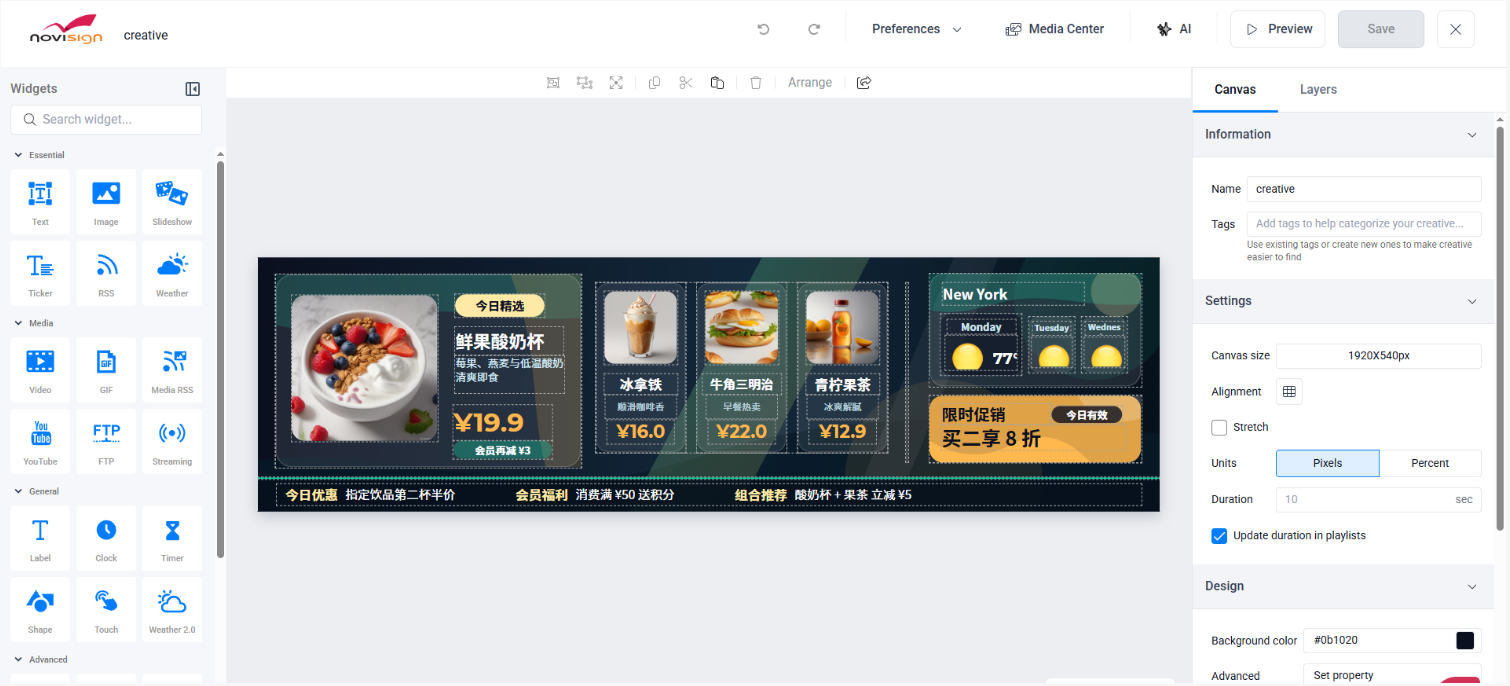Choose the Ticker widget

[40, 273]
